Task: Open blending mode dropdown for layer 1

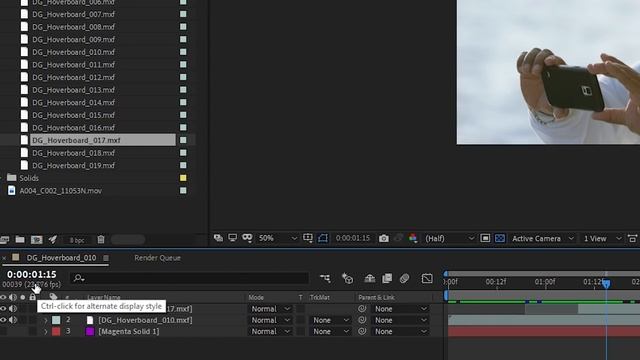Action: click(271, 309)
